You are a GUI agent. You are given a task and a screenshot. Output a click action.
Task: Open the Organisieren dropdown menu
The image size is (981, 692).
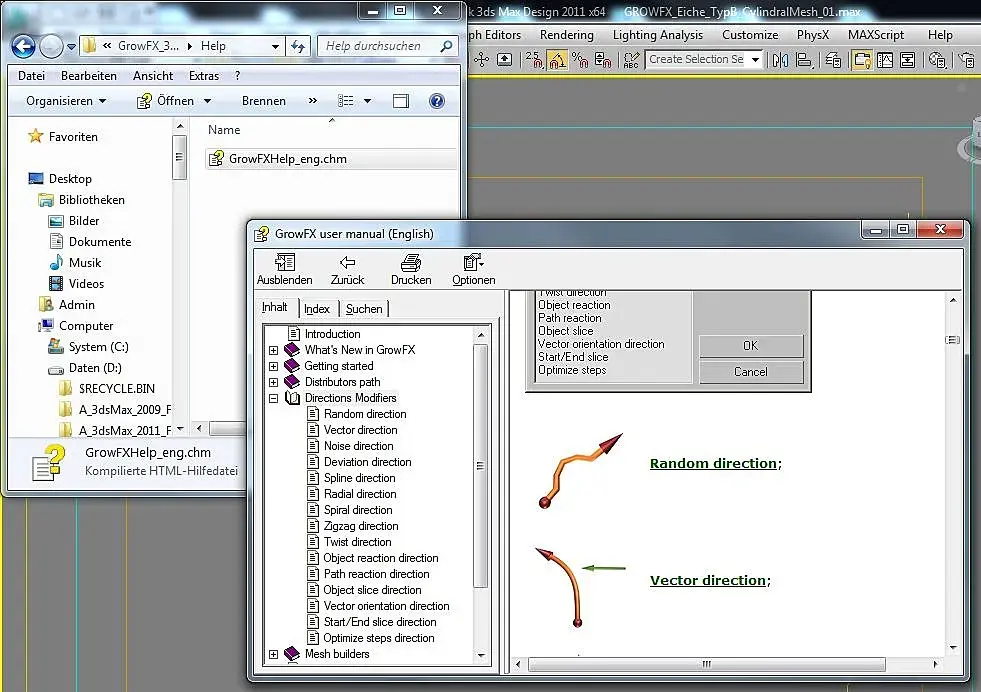click(x=66, y=101)
